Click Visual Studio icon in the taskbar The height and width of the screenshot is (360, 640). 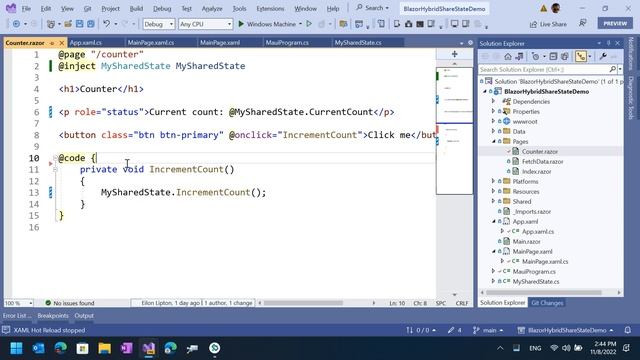(149, 348)
